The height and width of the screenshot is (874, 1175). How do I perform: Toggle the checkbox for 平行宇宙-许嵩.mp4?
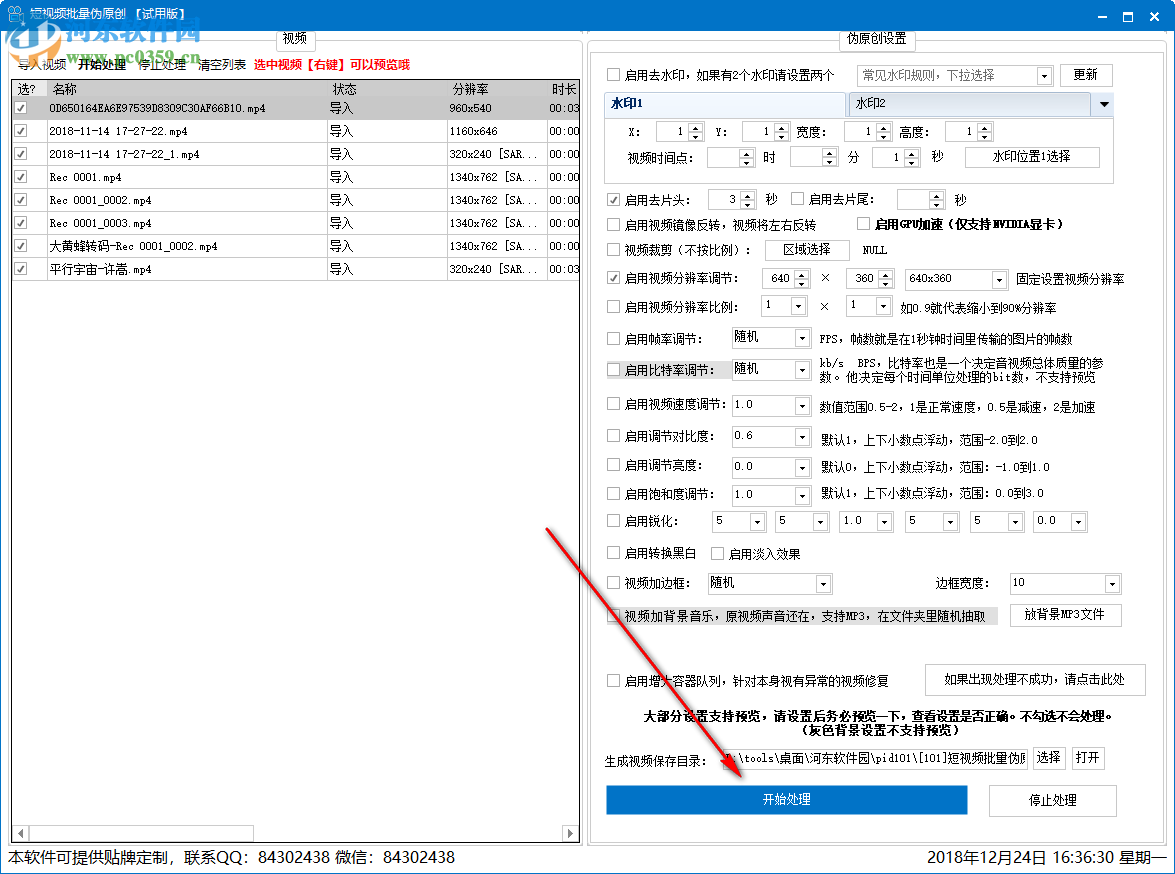[21, 268]
